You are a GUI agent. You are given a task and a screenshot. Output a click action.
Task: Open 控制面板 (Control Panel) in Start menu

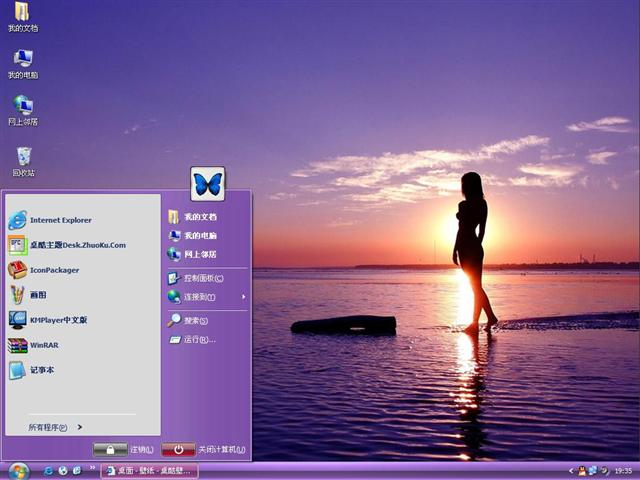(203, 278)
